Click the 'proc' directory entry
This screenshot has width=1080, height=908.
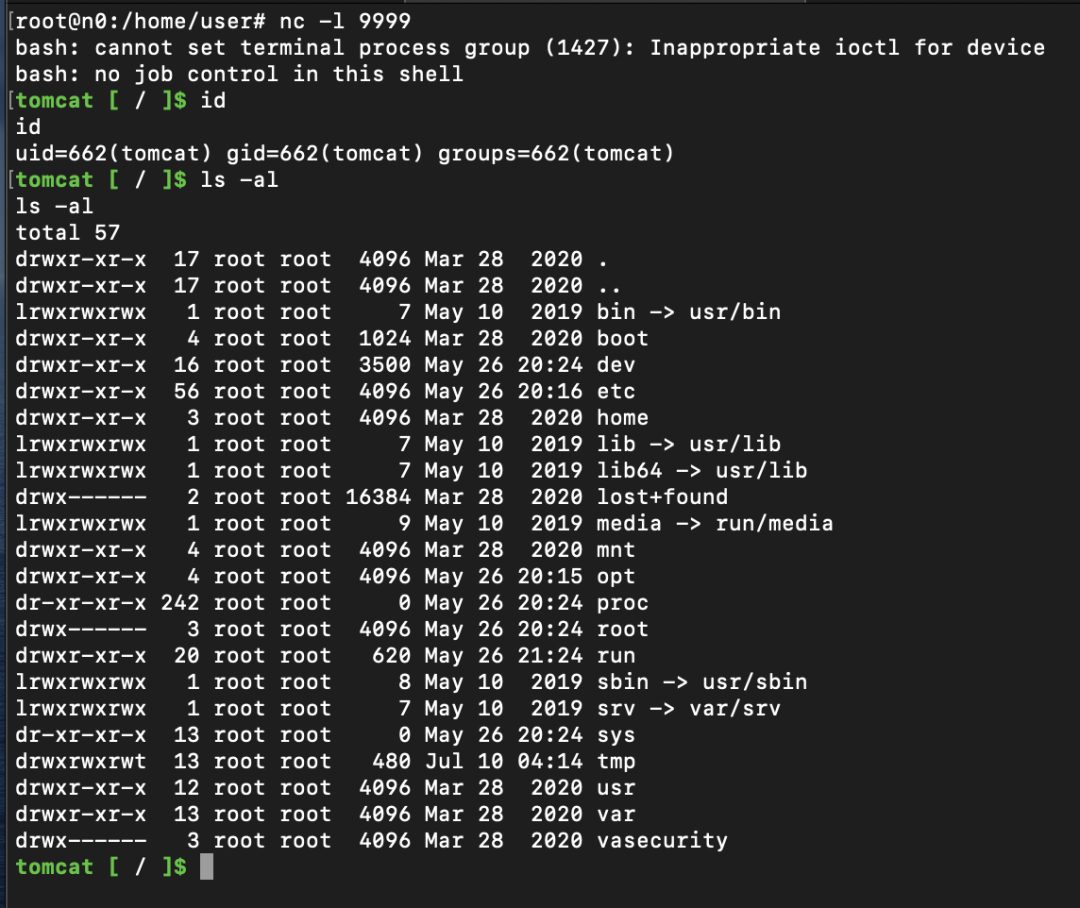(623, 603)
